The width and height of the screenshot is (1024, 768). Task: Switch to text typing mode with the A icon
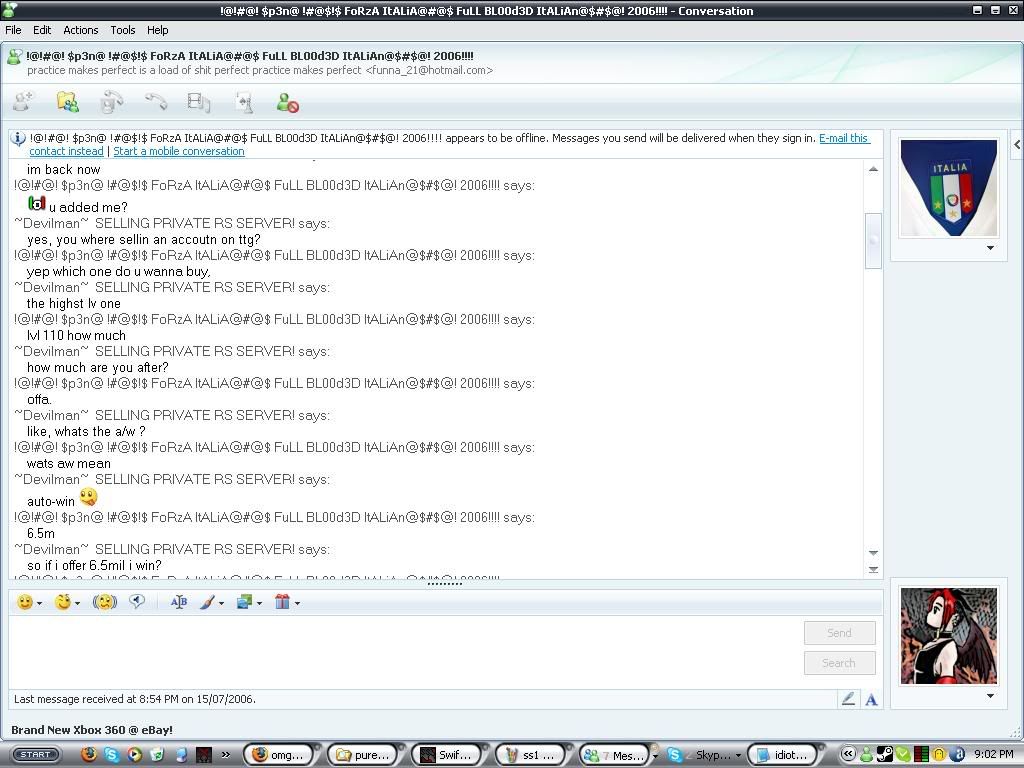click(871, 699)
